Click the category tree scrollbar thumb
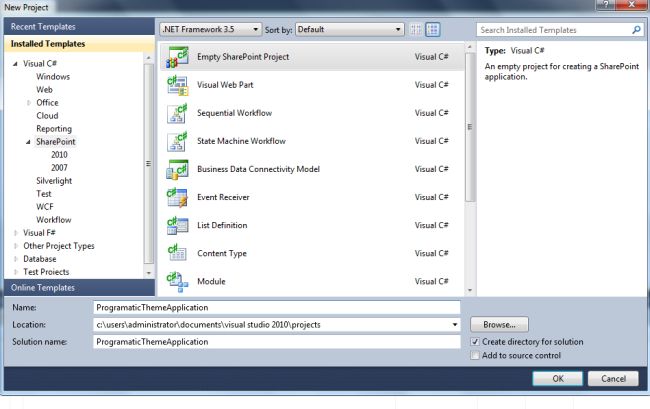650x409 pixels. pos(148,163)
